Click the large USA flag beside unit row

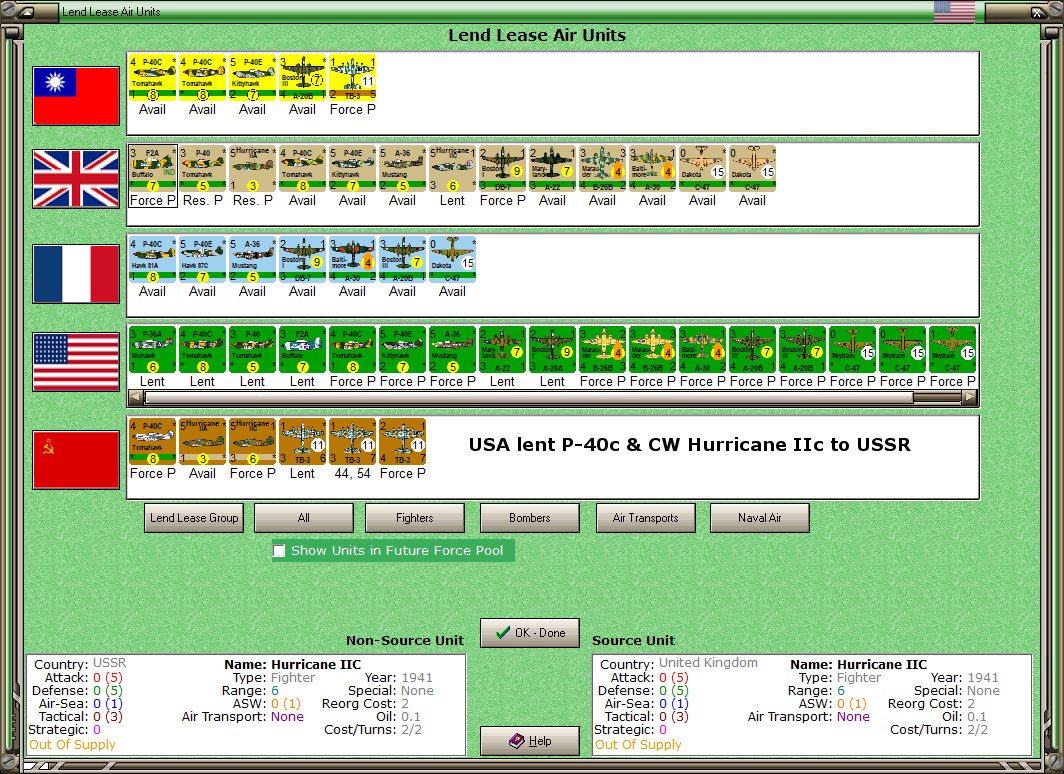pyautogui.click(x=76, y=362)
